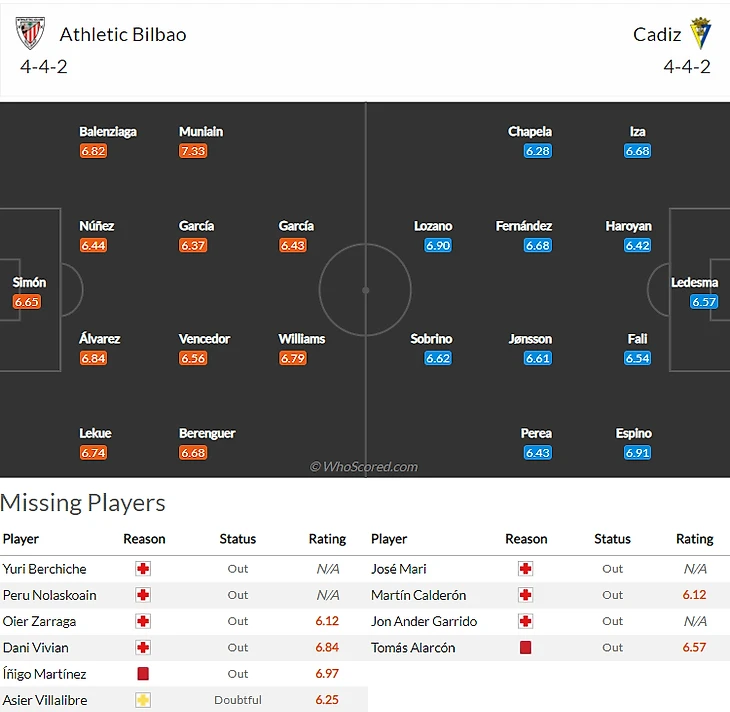This screenshot has width=730, height=712.
Task: Click goalkeeper Simón on the pitch
Action: [x=29, y=283]
